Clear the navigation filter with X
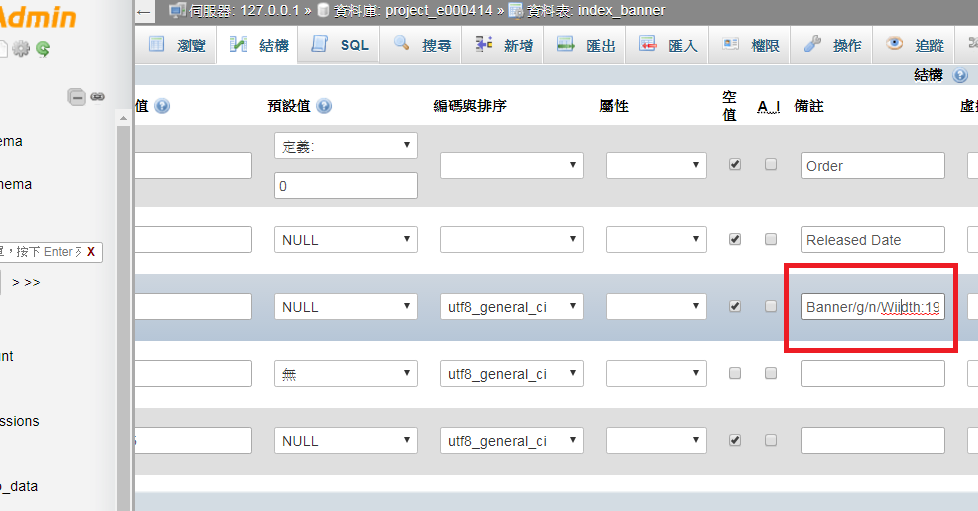The height and width of the screenshot is (511, 978). click(x=91, y=252)
